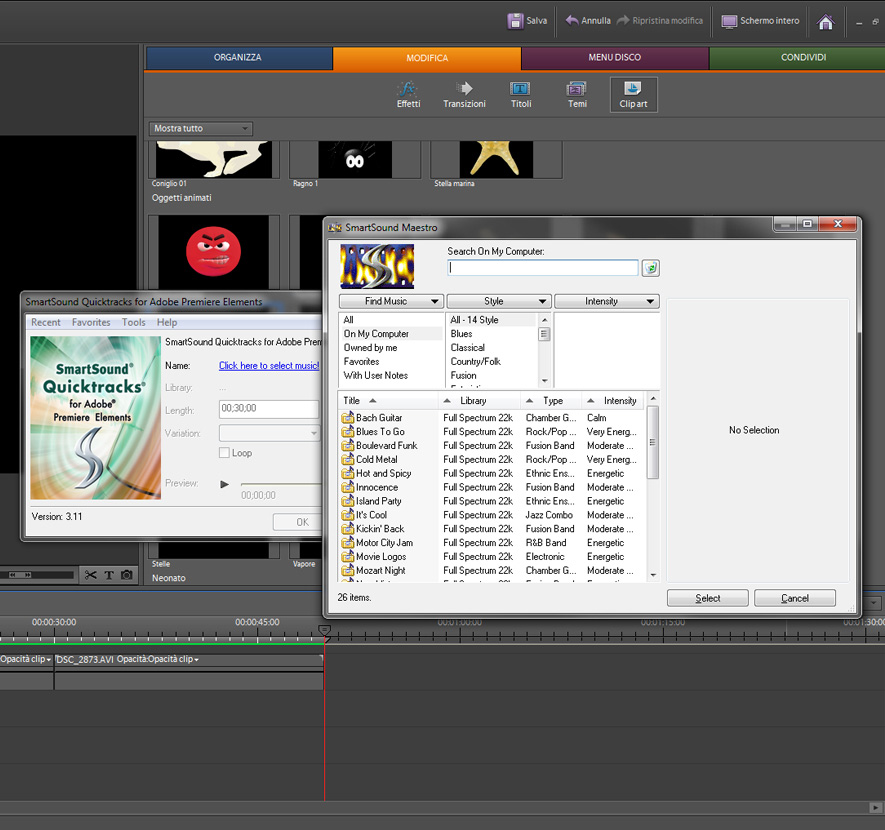Click the folder icon beside Motor City Jam
This screenshot has width=885, height=830.
pyautogui.click(x=347, y=543)
